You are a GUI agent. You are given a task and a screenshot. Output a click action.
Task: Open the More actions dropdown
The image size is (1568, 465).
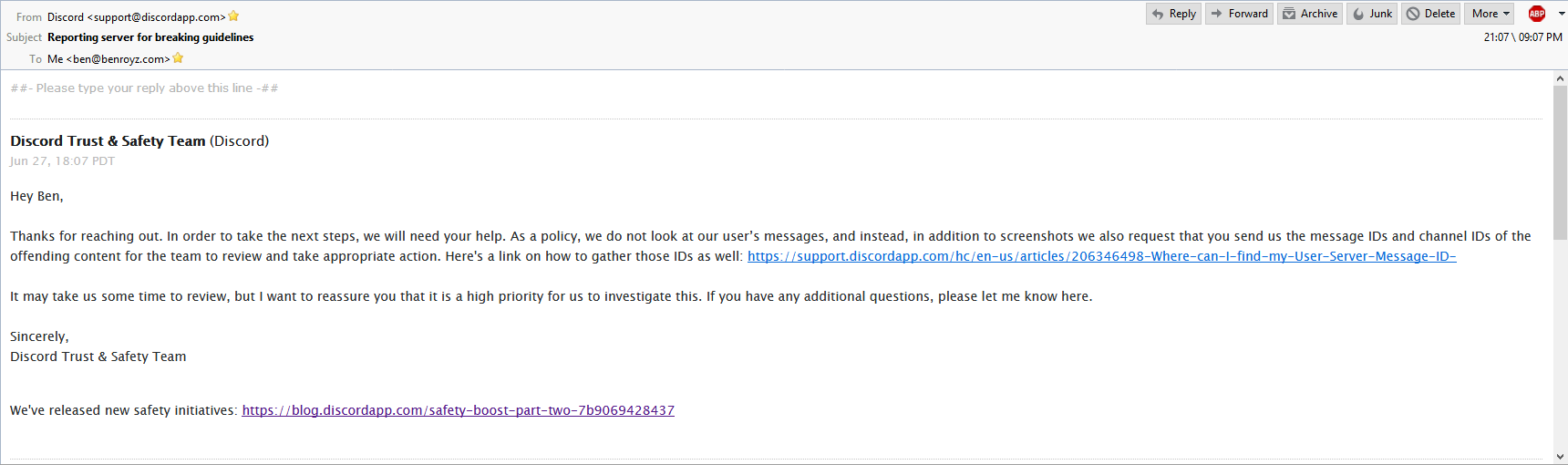click(1491, 14)
